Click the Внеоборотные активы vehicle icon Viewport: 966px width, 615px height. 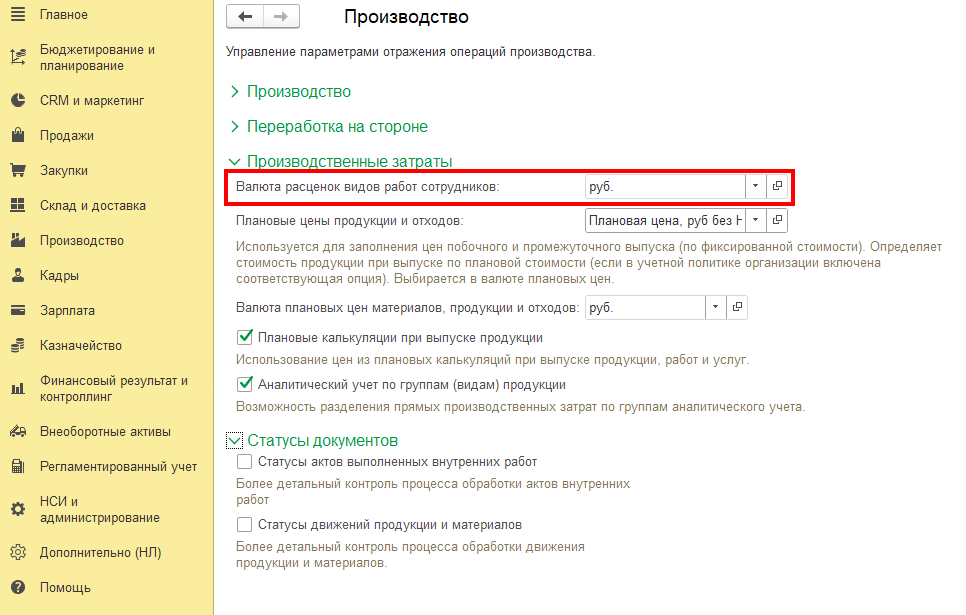coord(18,431)
